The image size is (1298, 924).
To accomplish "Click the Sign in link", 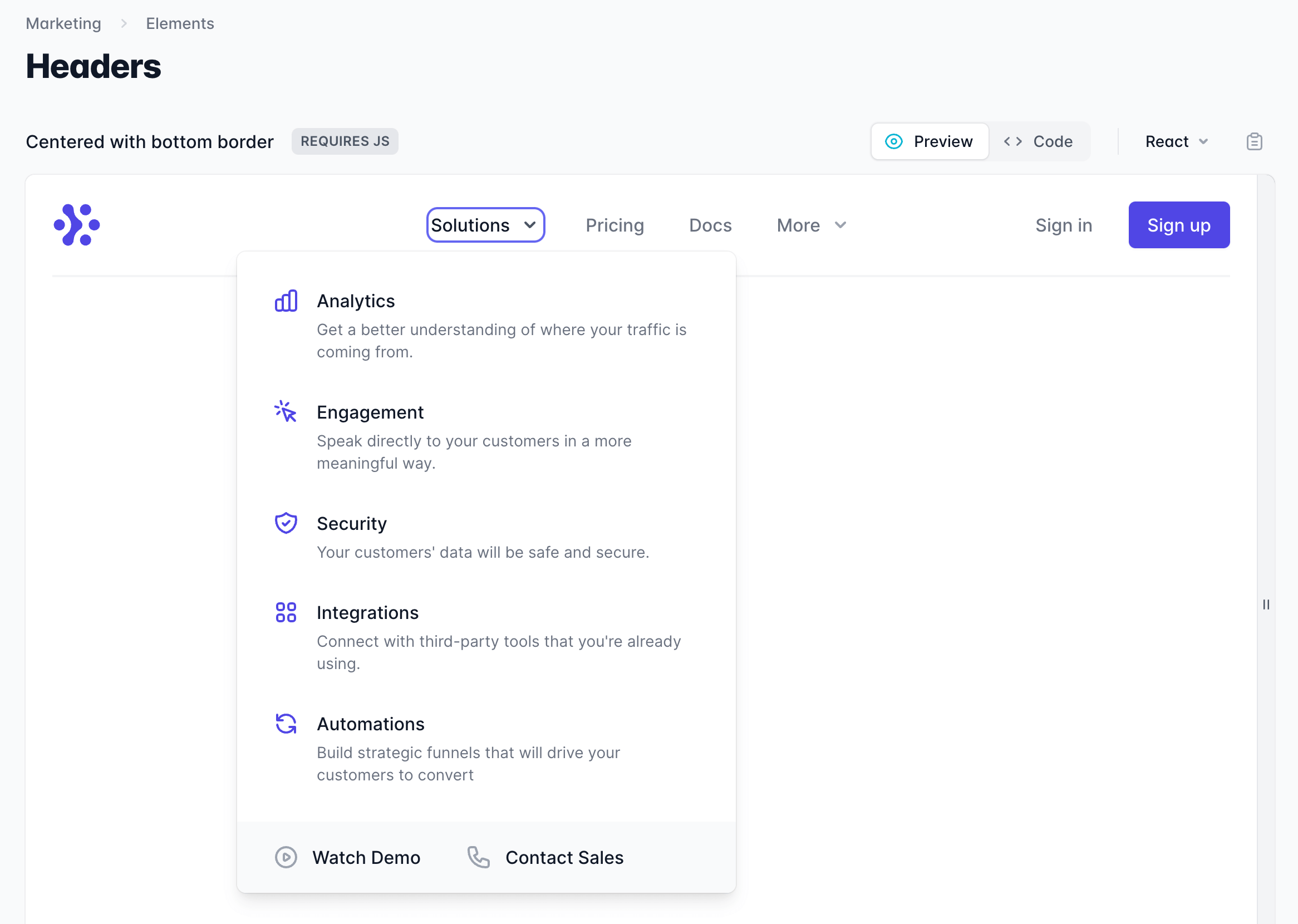I will click(x=1063, y=225).
